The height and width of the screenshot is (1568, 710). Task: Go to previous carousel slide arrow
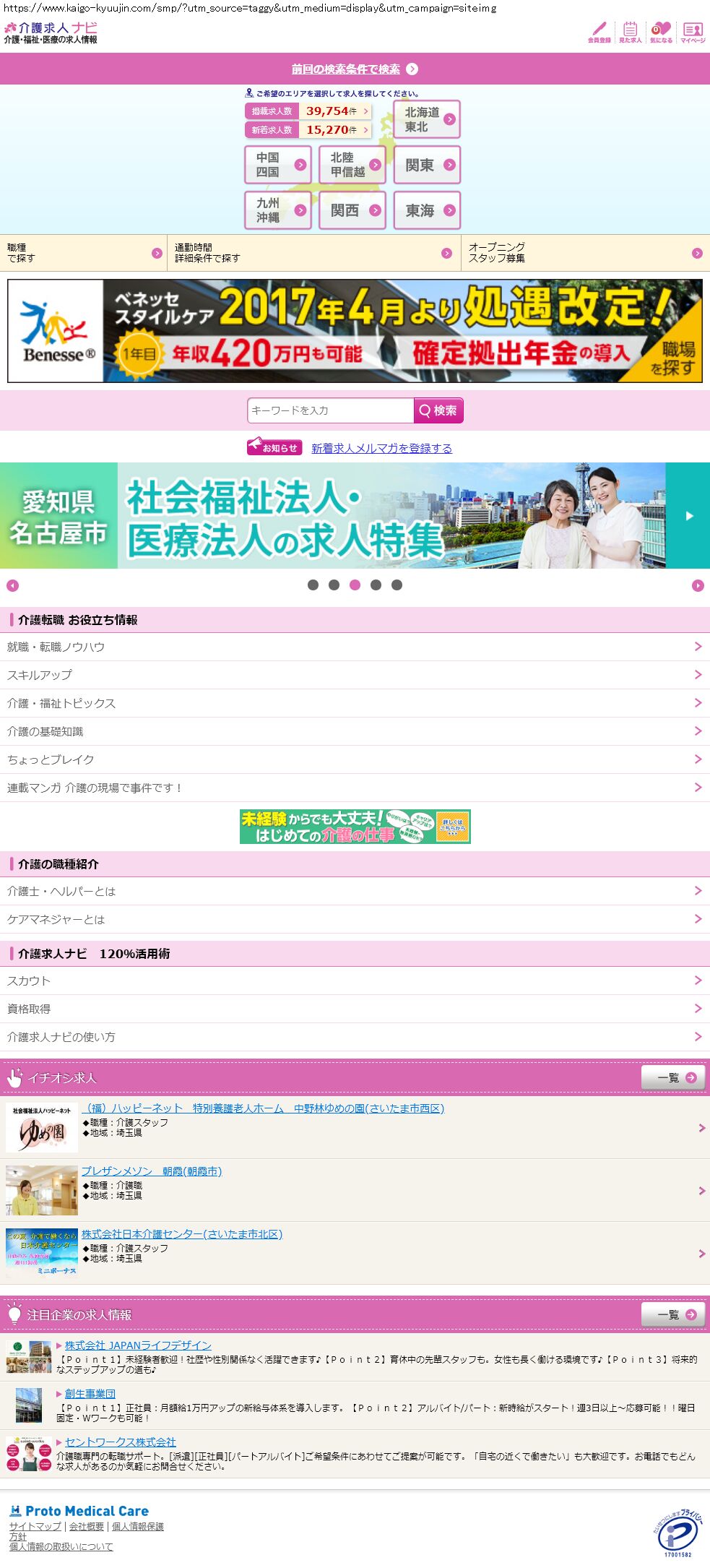[x=12, y=585]
